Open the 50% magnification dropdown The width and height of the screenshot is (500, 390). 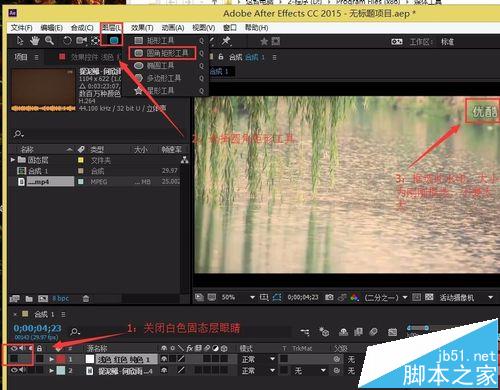pos(238,297)
